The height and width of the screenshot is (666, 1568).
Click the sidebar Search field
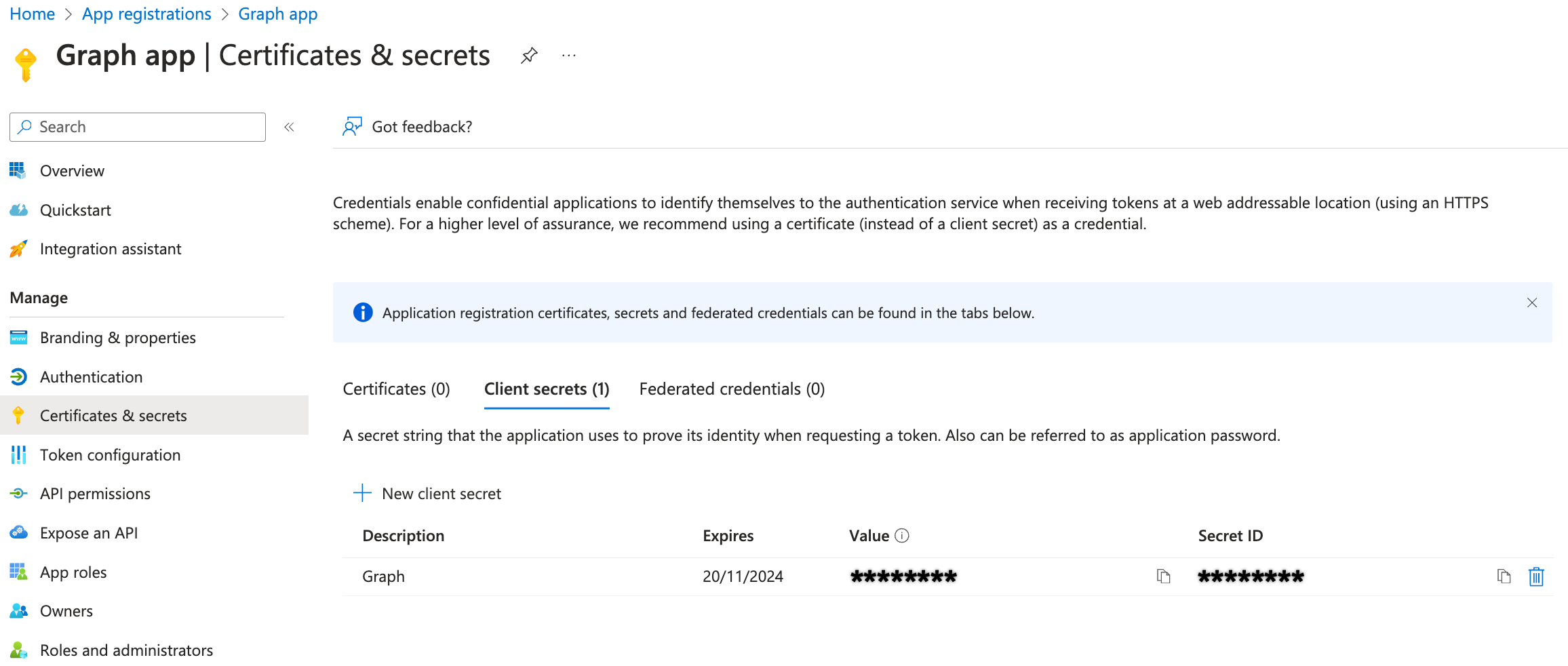138,127
